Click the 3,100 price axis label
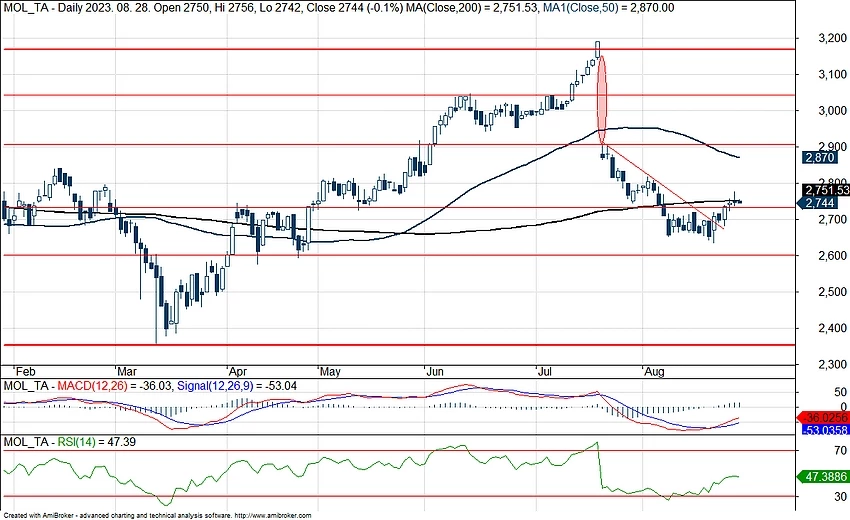The image size is (850, 520). 832,74
